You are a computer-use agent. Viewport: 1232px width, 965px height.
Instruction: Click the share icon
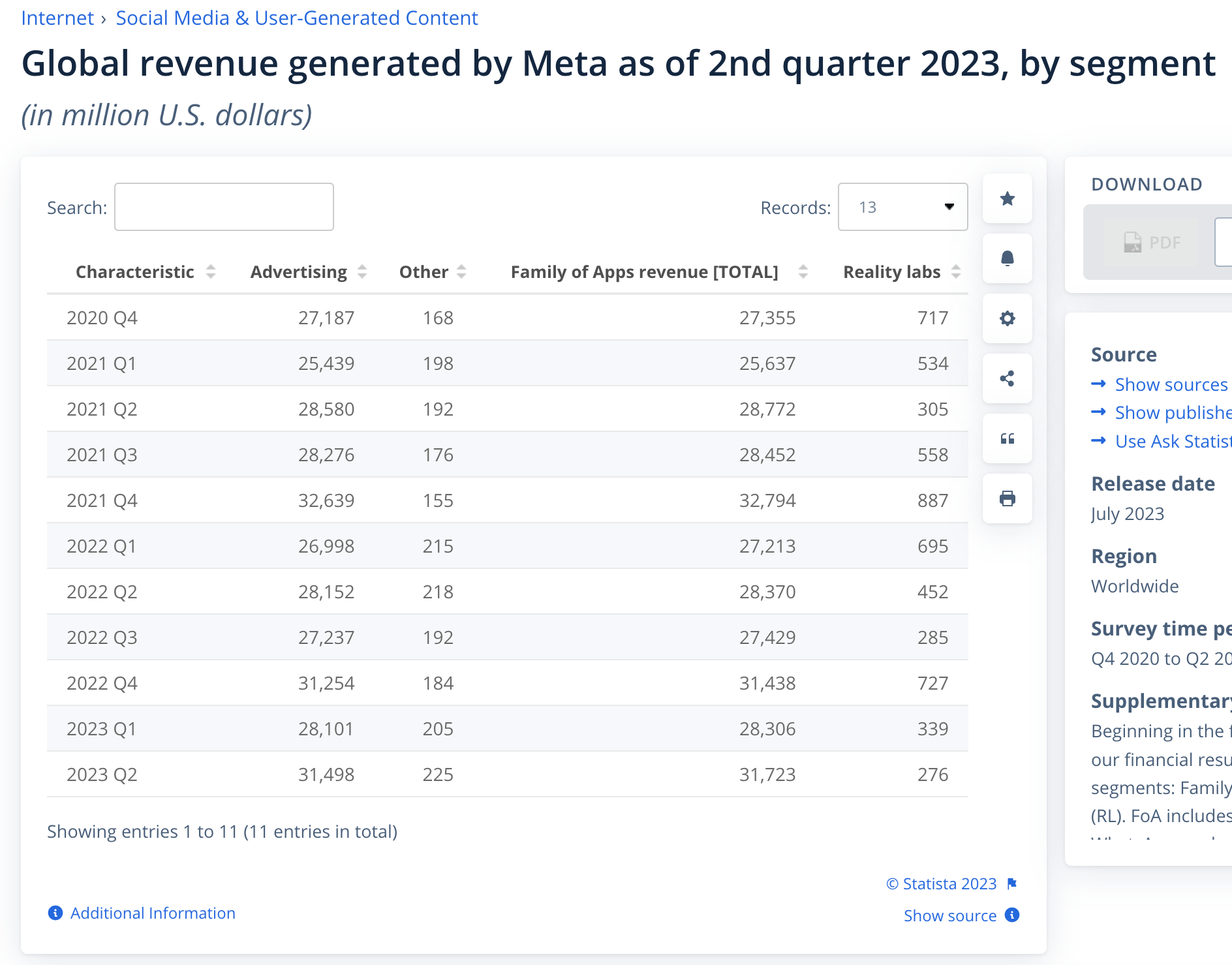click(x=1007, y=378)
